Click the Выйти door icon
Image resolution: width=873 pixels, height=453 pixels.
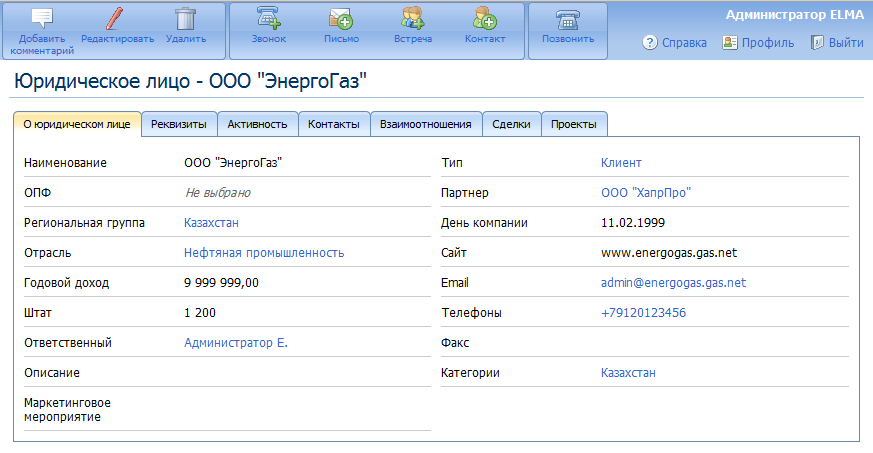tap(817, 42)
